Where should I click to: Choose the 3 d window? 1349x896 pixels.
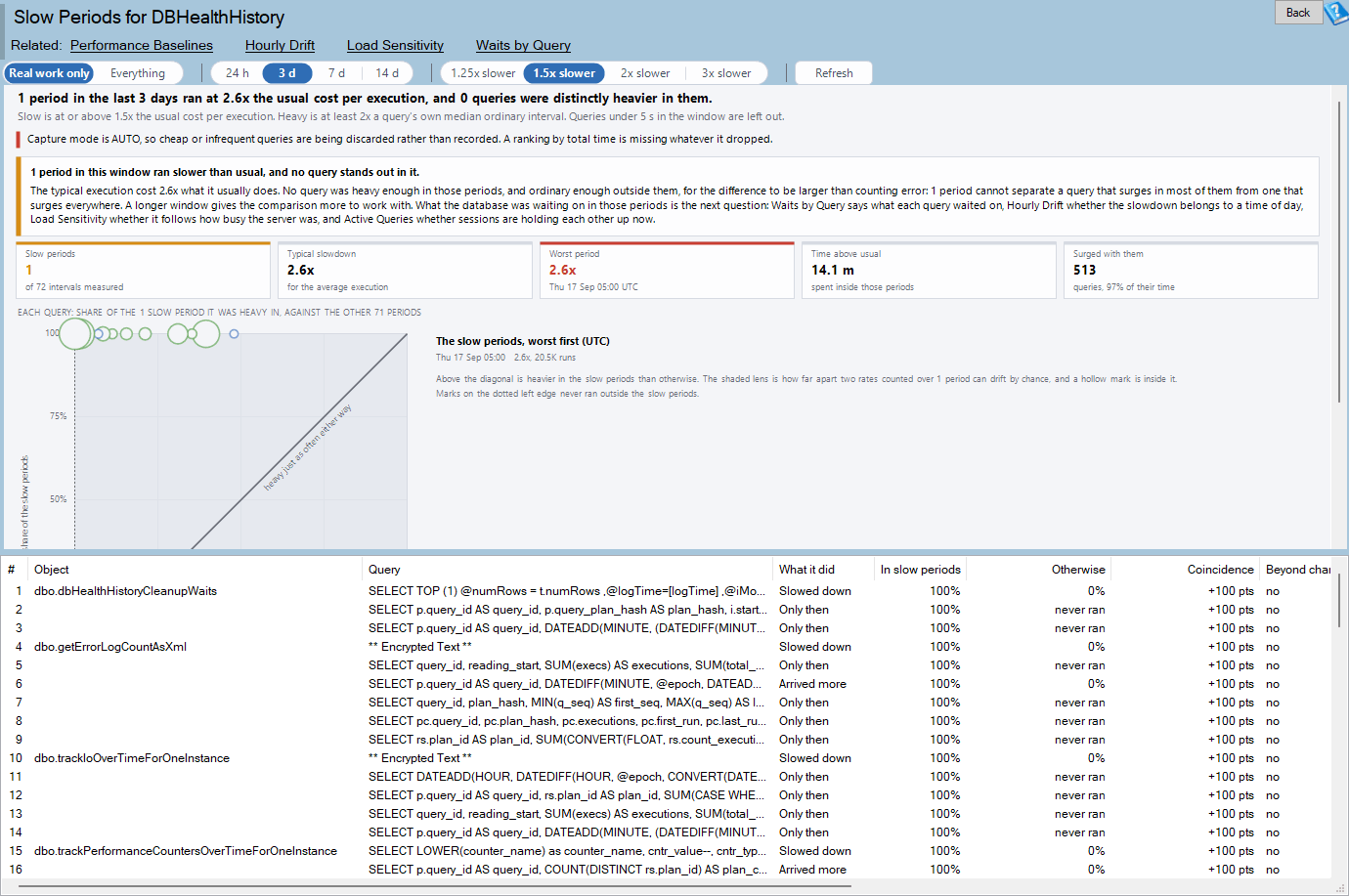[287, 73]
